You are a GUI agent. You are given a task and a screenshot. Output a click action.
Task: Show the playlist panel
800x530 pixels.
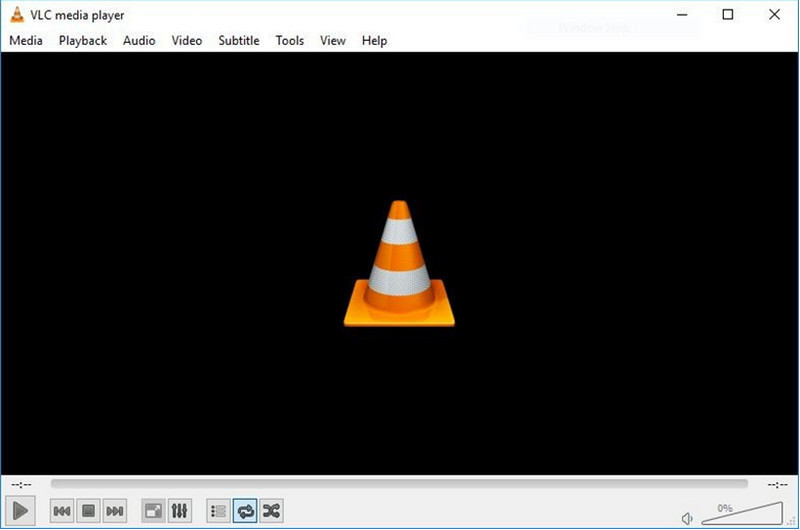218,511
